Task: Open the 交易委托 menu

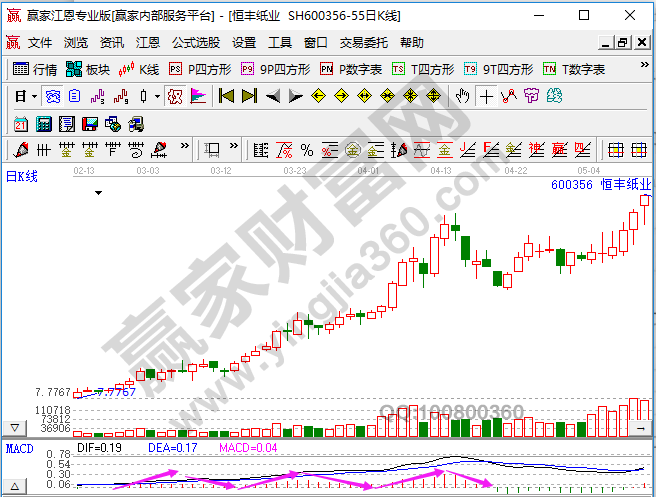Action: pos(364,43)
